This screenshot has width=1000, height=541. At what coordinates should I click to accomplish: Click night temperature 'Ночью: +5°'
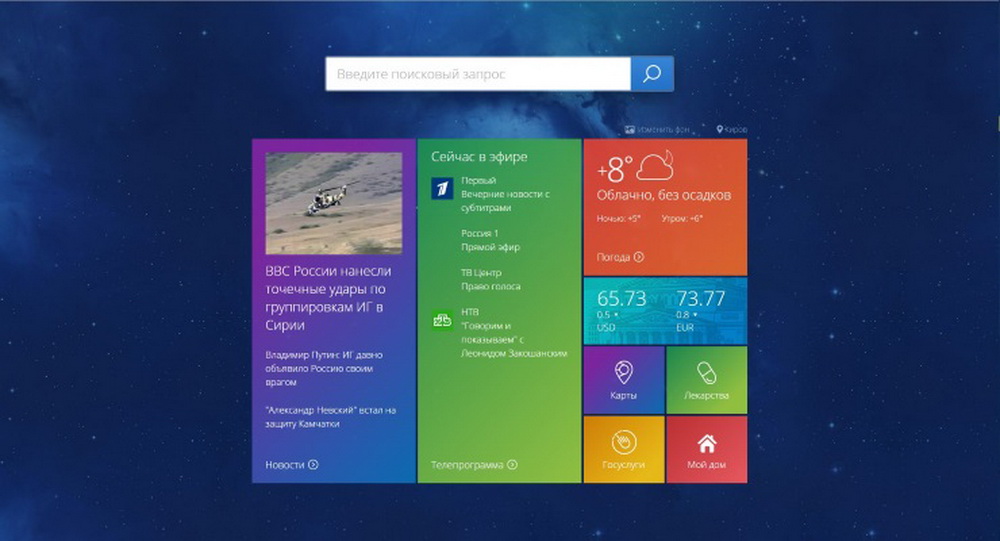pos(619,218)
